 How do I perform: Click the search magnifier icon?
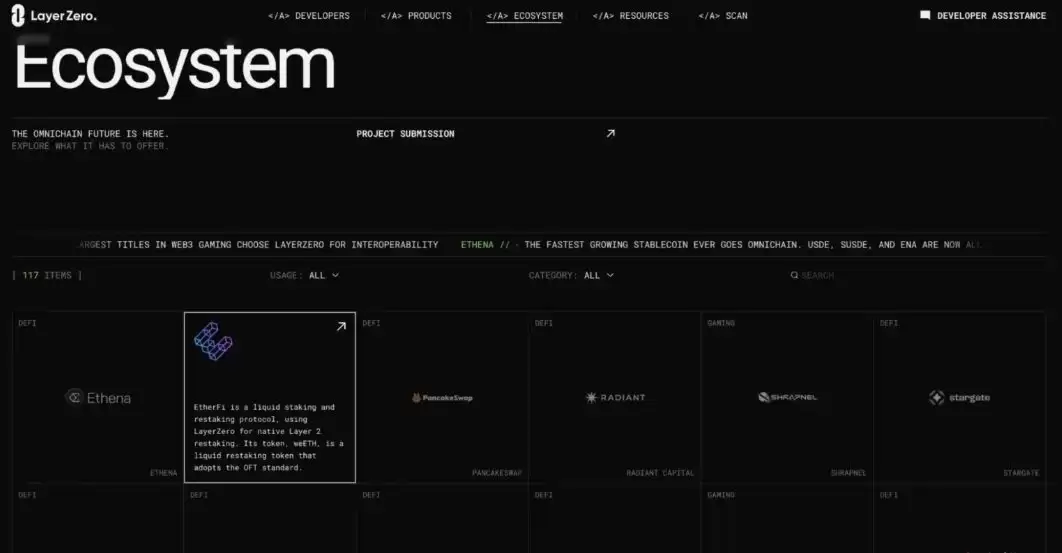(794, 275)
